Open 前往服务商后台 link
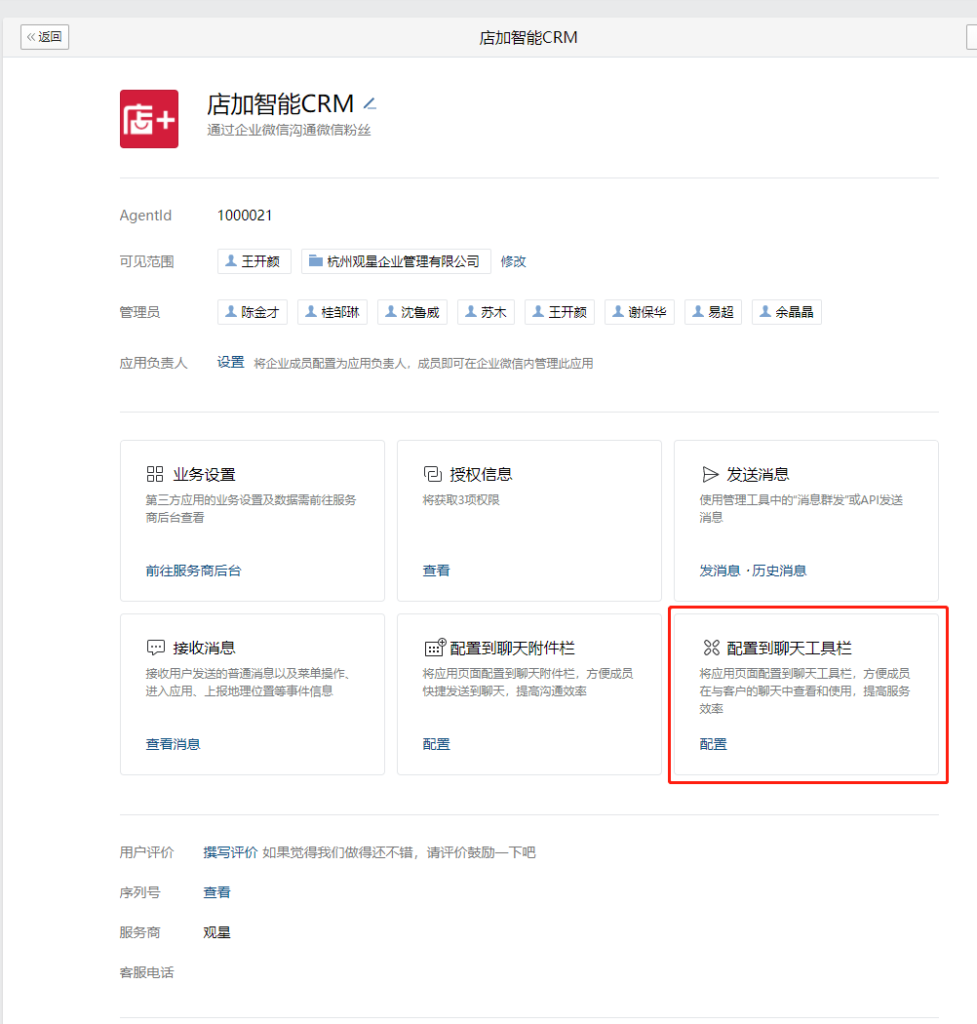 [x=193, y=571]
